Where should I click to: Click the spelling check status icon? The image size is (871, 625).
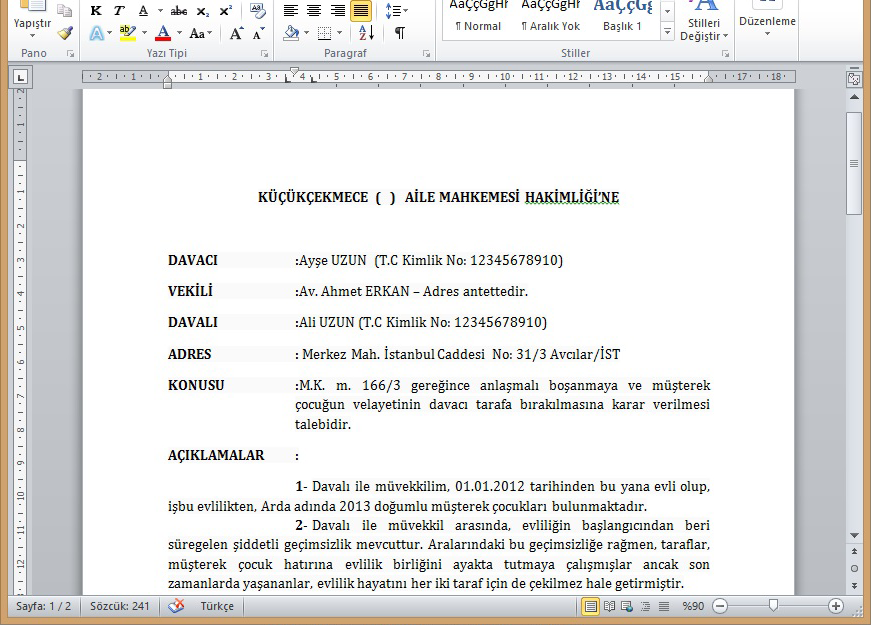176,606
